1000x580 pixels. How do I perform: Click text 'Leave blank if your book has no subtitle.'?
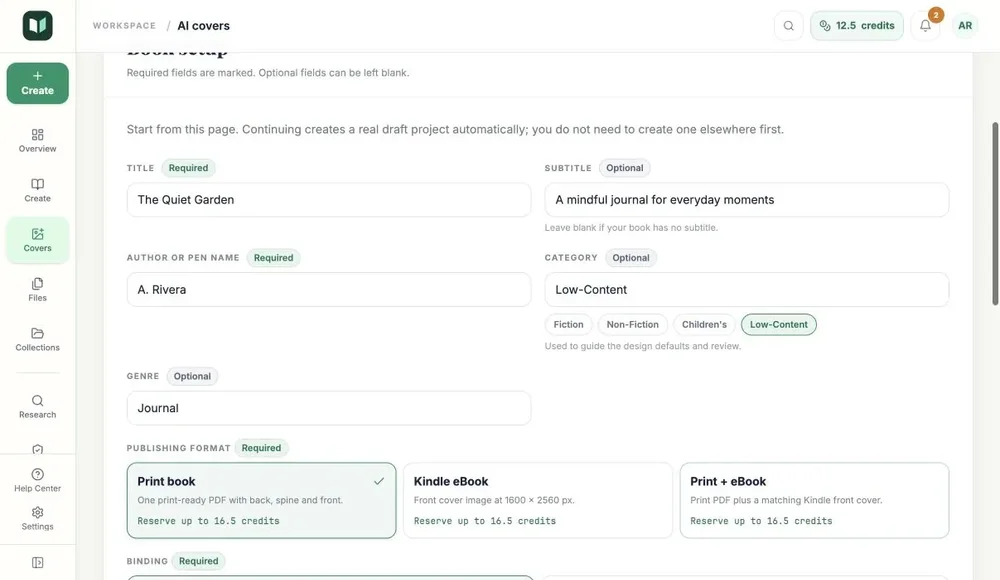click(631, 227)
